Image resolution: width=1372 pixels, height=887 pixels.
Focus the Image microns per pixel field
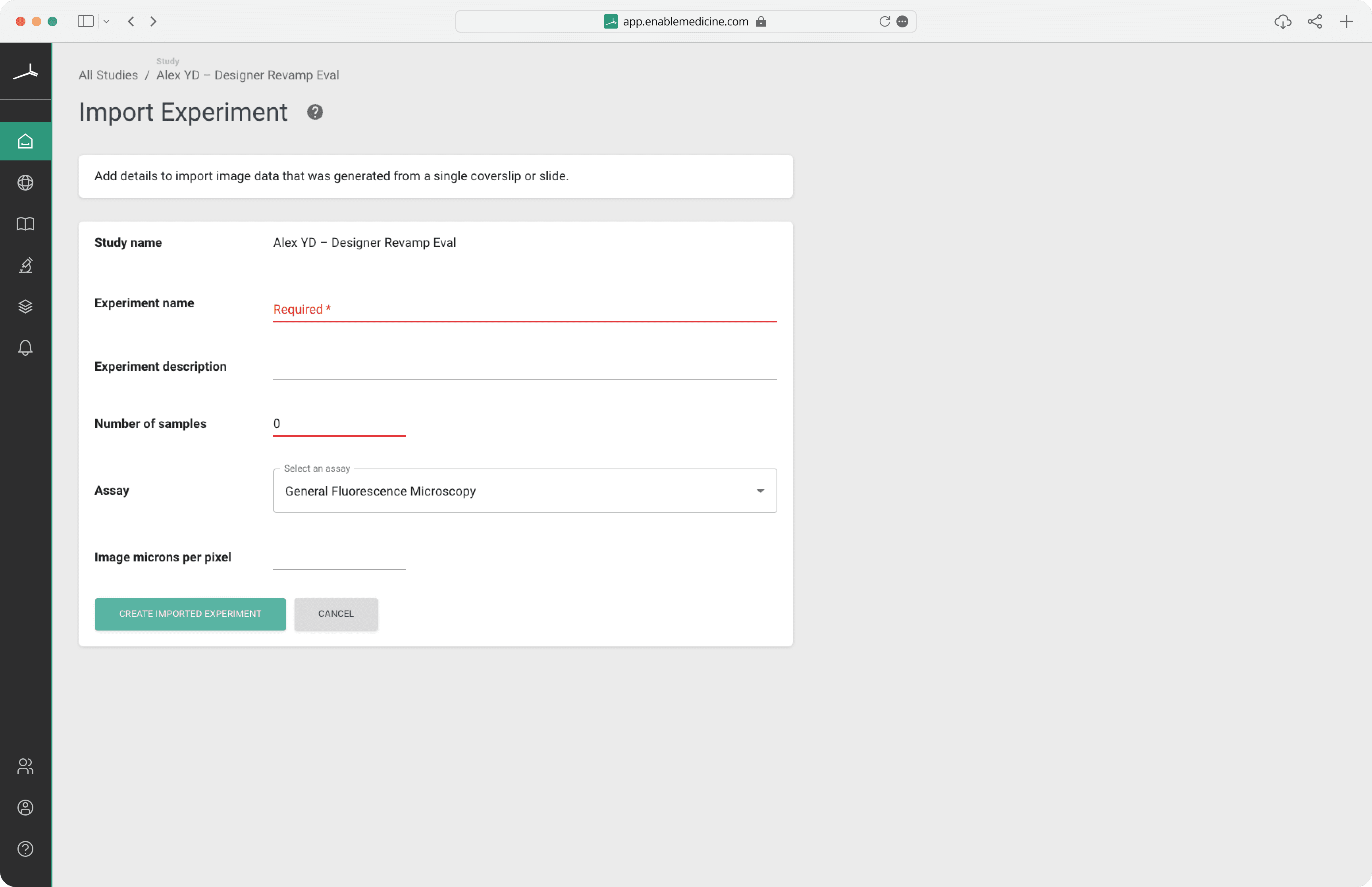pos(339,557)
